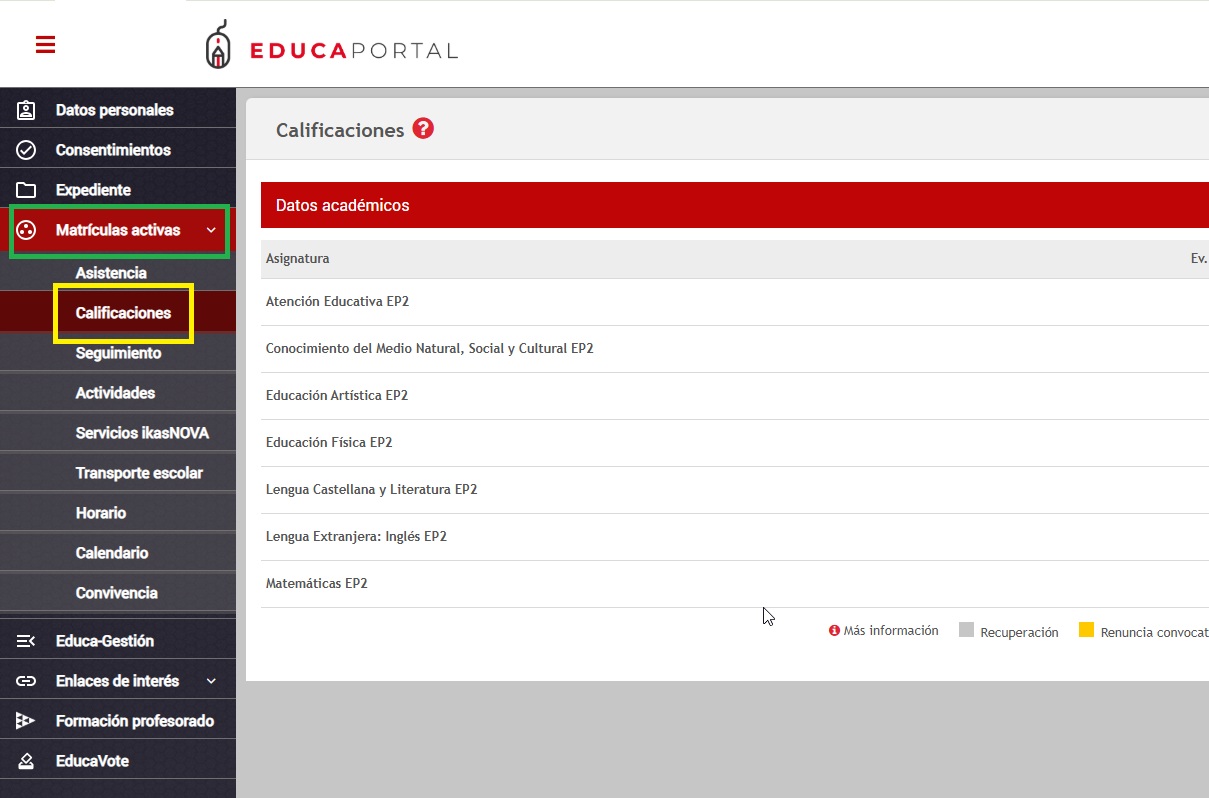Viewport: 1209px width, 798px height.
Task: Click the EducaVote ballot icon
Action: tap(26, 761)
